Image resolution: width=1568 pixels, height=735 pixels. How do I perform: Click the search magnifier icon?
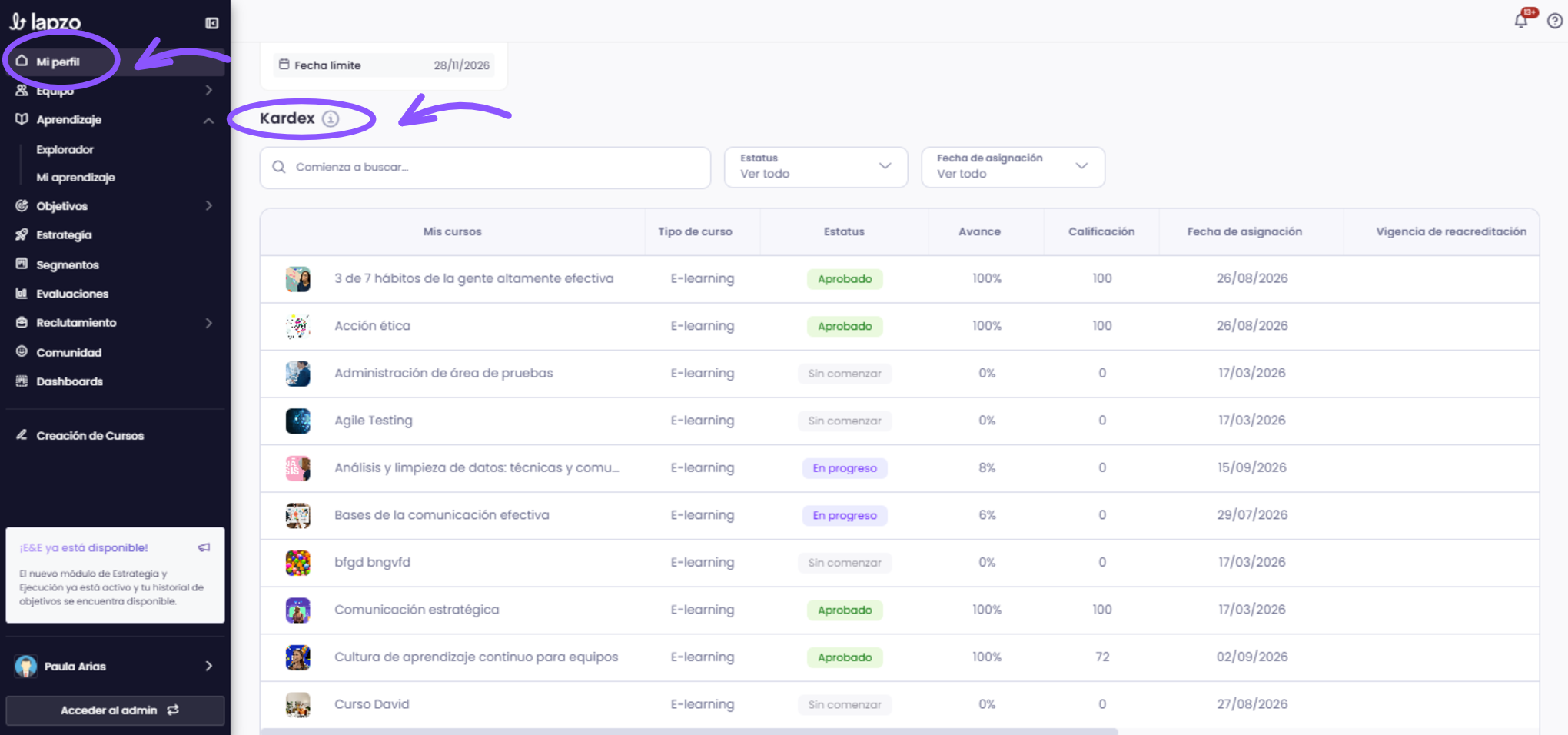tap(279, 167)
